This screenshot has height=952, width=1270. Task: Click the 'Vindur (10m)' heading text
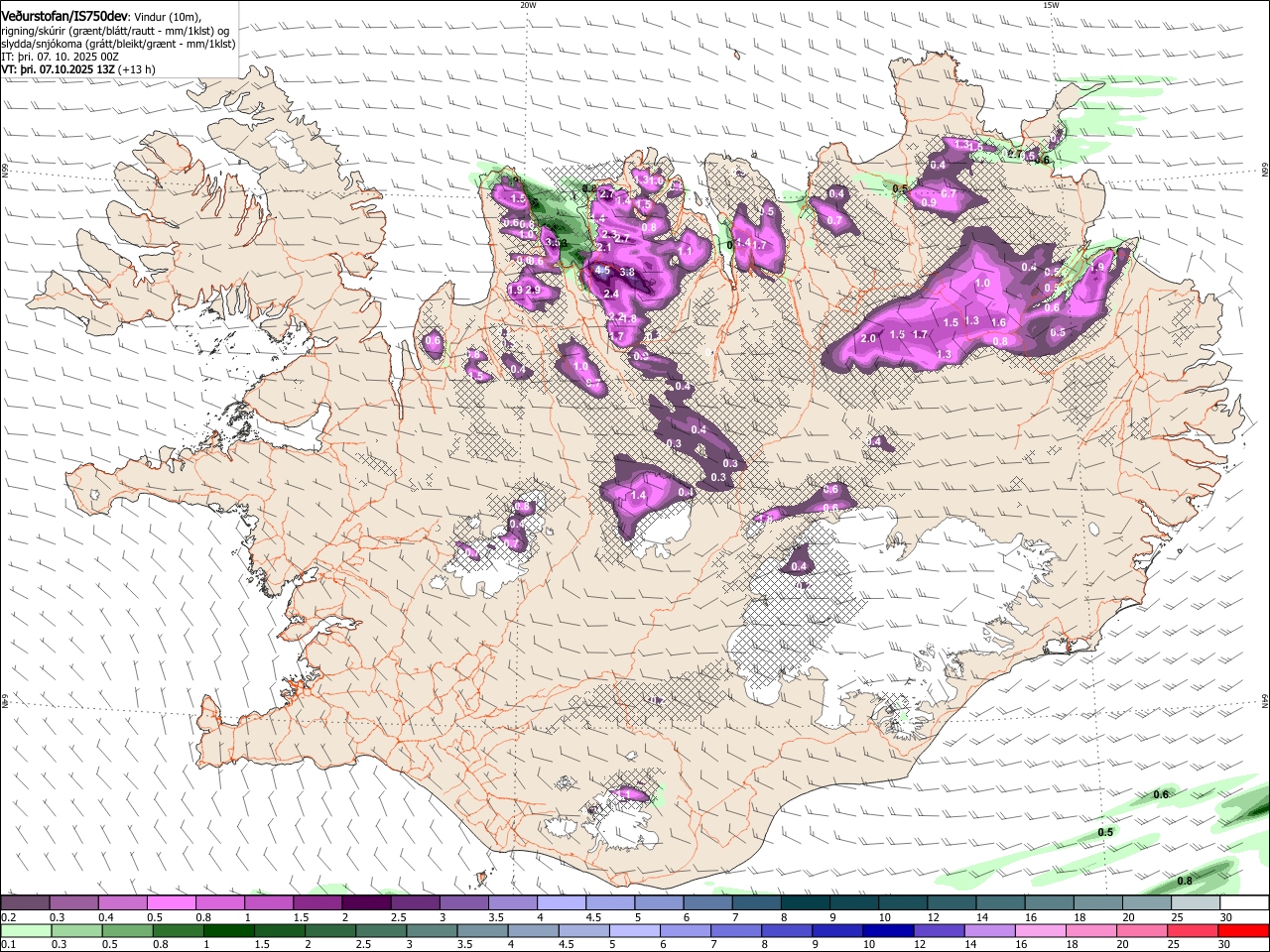[168, 17]
